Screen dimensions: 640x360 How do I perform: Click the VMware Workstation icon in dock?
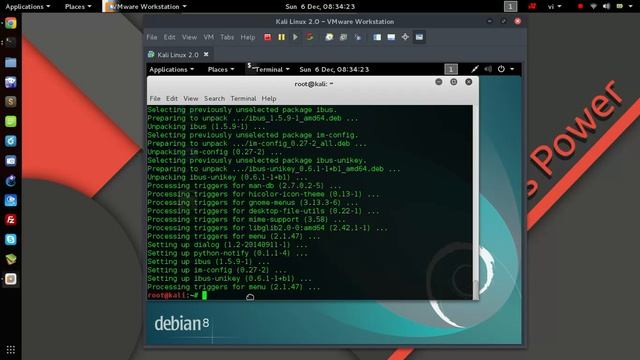(11, 279)
